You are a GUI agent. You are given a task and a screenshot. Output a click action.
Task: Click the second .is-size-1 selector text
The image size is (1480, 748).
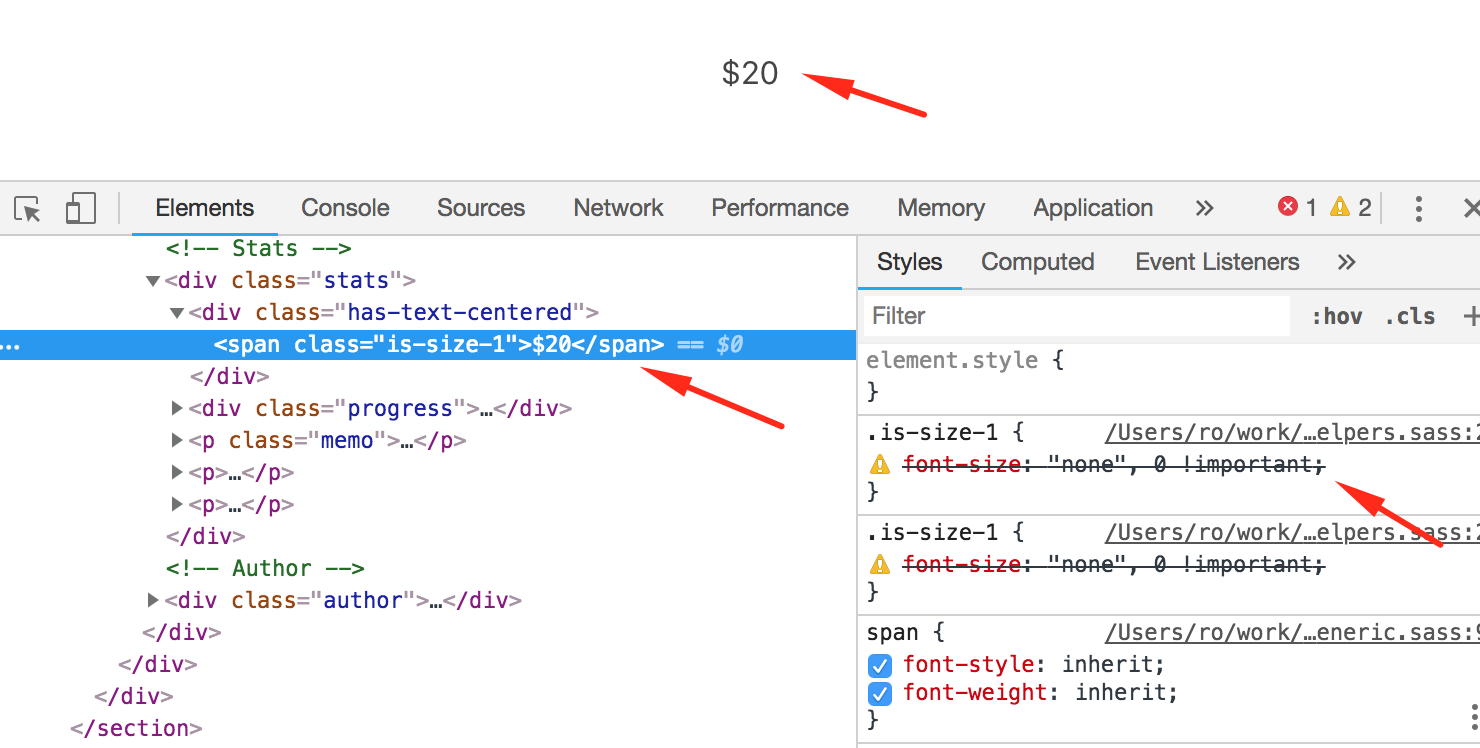click(932, 532)
